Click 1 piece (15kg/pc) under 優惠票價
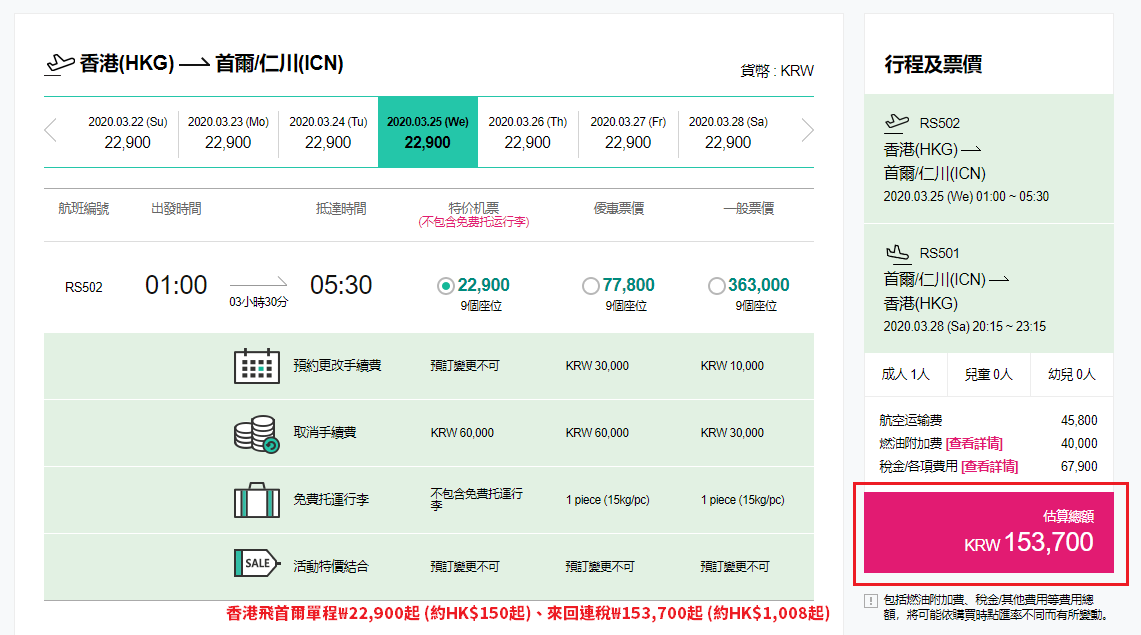This screenshot has width=1141, height=635. coord(608,500)
